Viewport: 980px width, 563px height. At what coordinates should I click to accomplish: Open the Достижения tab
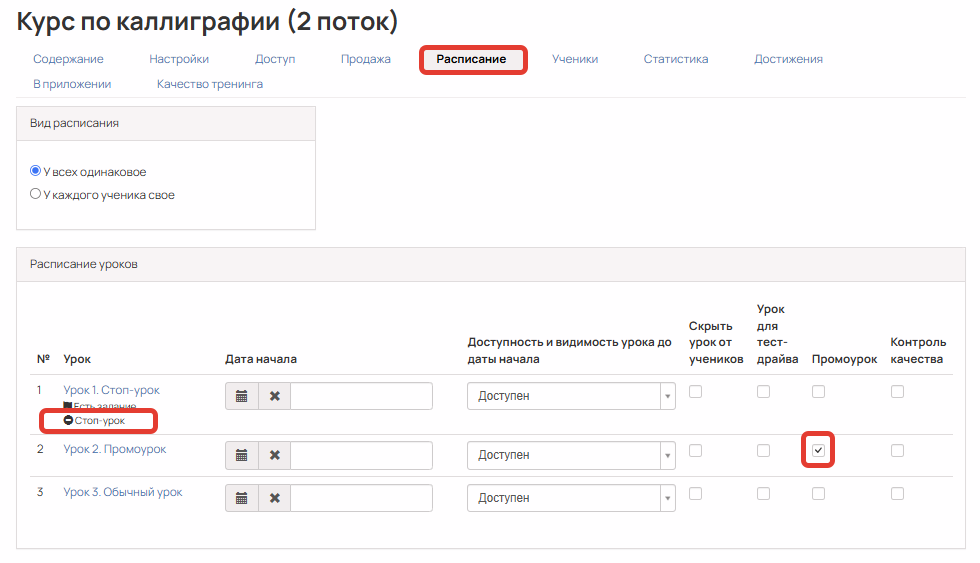[x=788, y=59]
